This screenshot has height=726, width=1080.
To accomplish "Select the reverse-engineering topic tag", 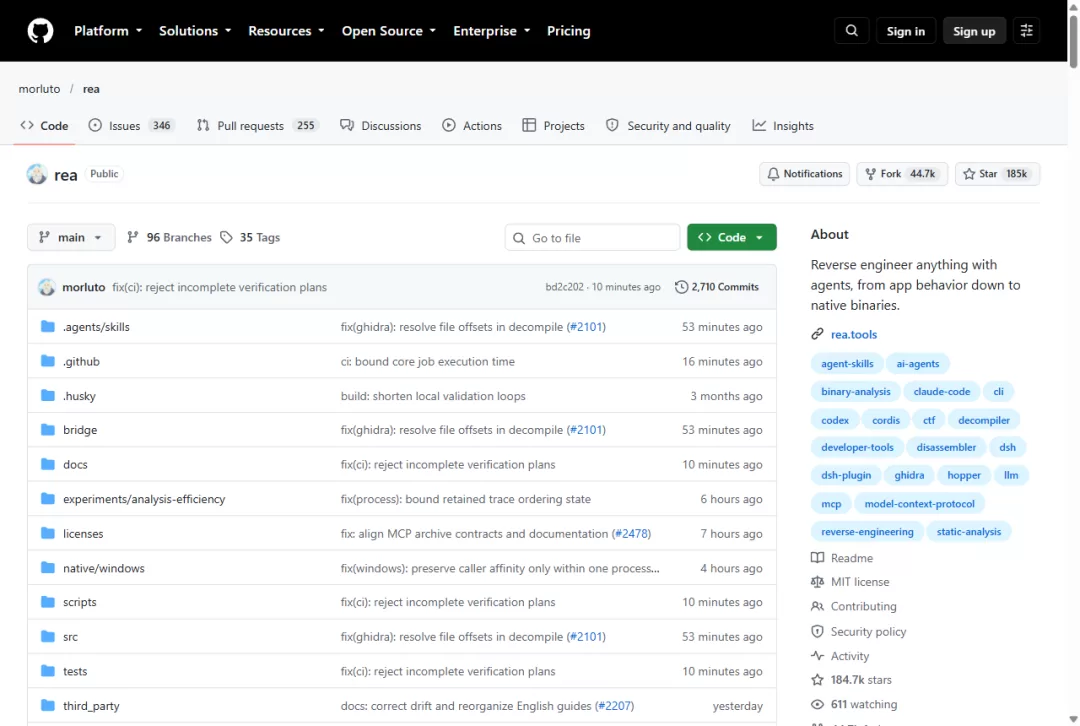I will click(x=867, y=532).
